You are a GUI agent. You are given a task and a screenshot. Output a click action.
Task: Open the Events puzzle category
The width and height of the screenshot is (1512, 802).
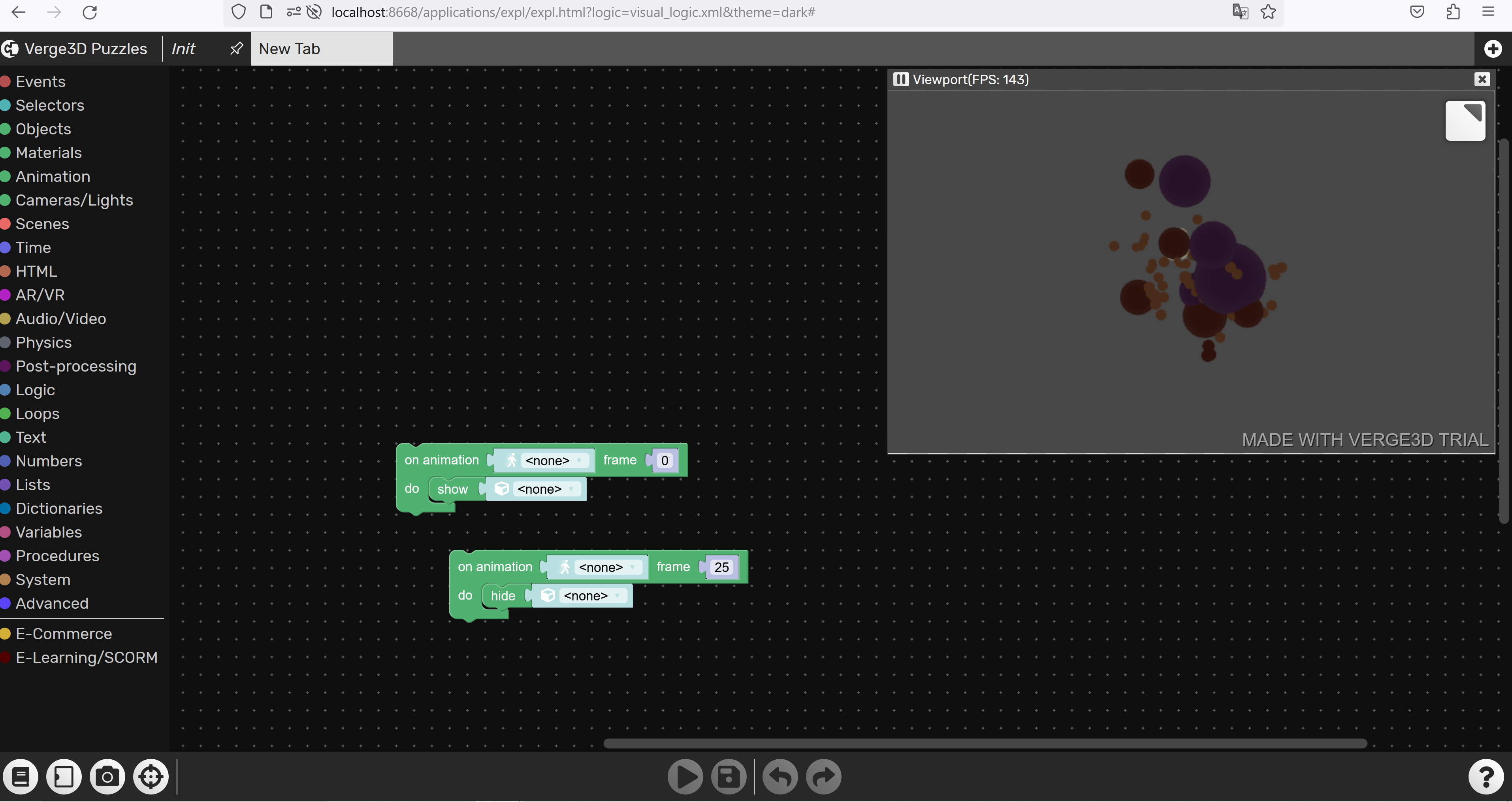pyautogui.click(x=41, y=81)
